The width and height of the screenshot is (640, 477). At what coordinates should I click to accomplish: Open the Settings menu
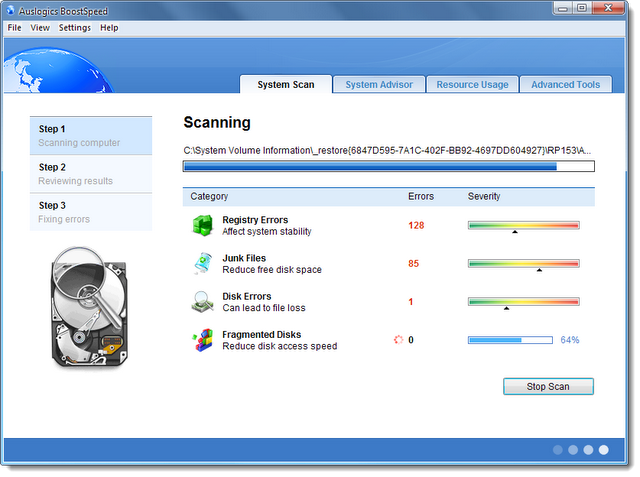pos(75,28)
